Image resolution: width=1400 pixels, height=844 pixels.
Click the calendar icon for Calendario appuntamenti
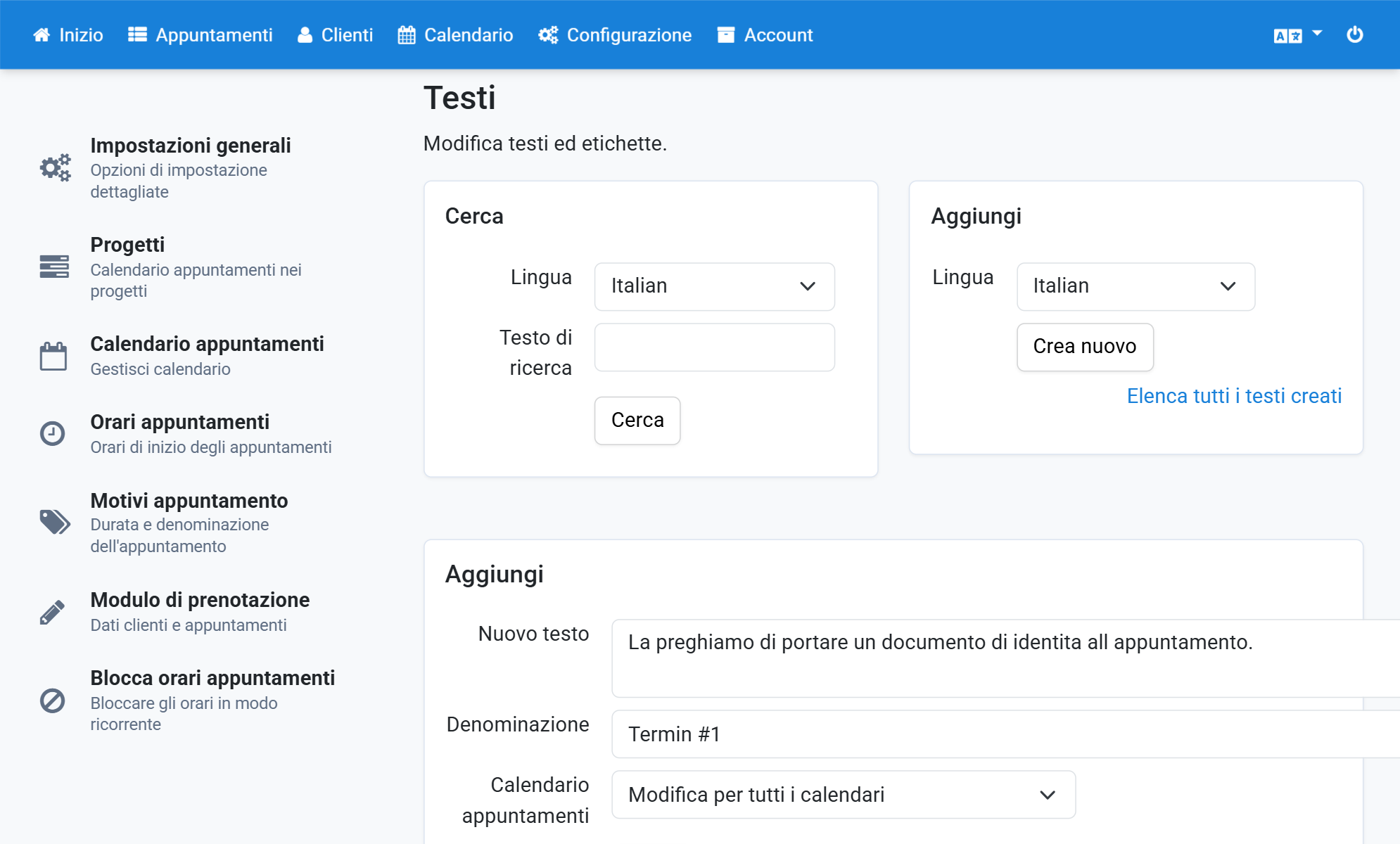tap(53, 356)
